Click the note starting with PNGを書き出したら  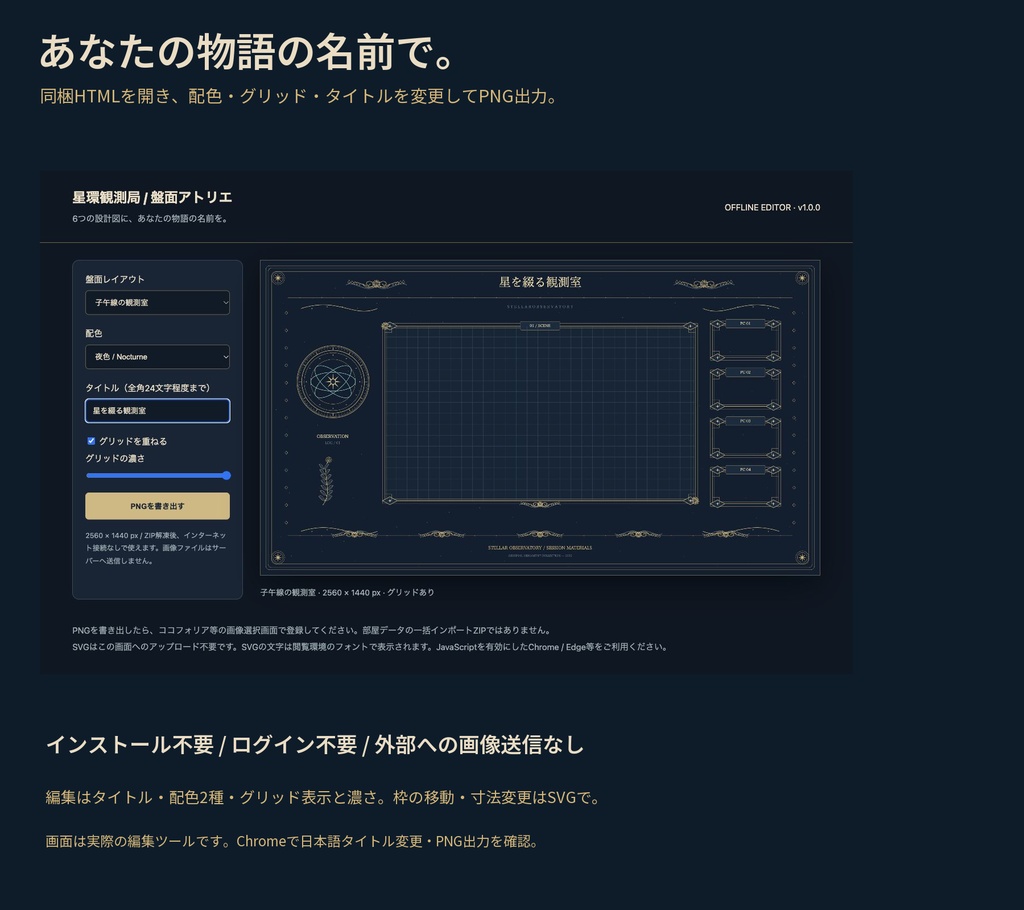[313, 630]
